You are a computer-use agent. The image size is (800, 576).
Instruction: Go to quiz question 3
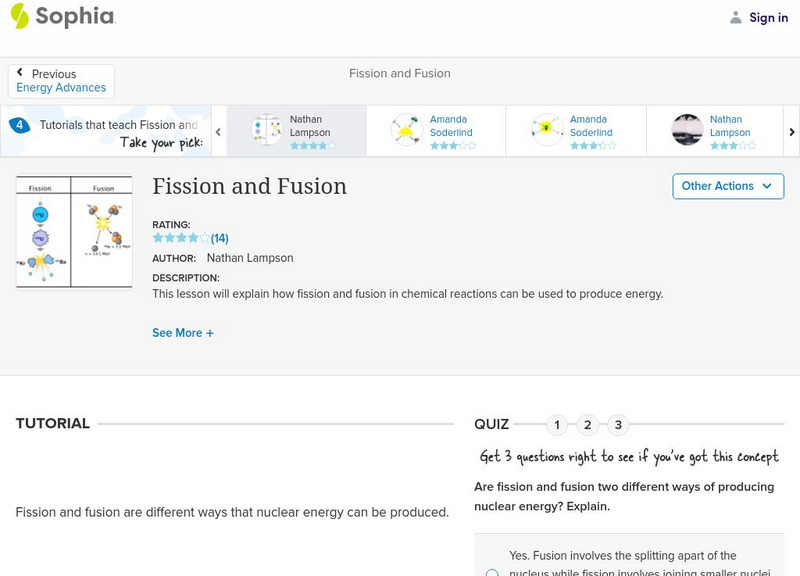coord(618,425)
